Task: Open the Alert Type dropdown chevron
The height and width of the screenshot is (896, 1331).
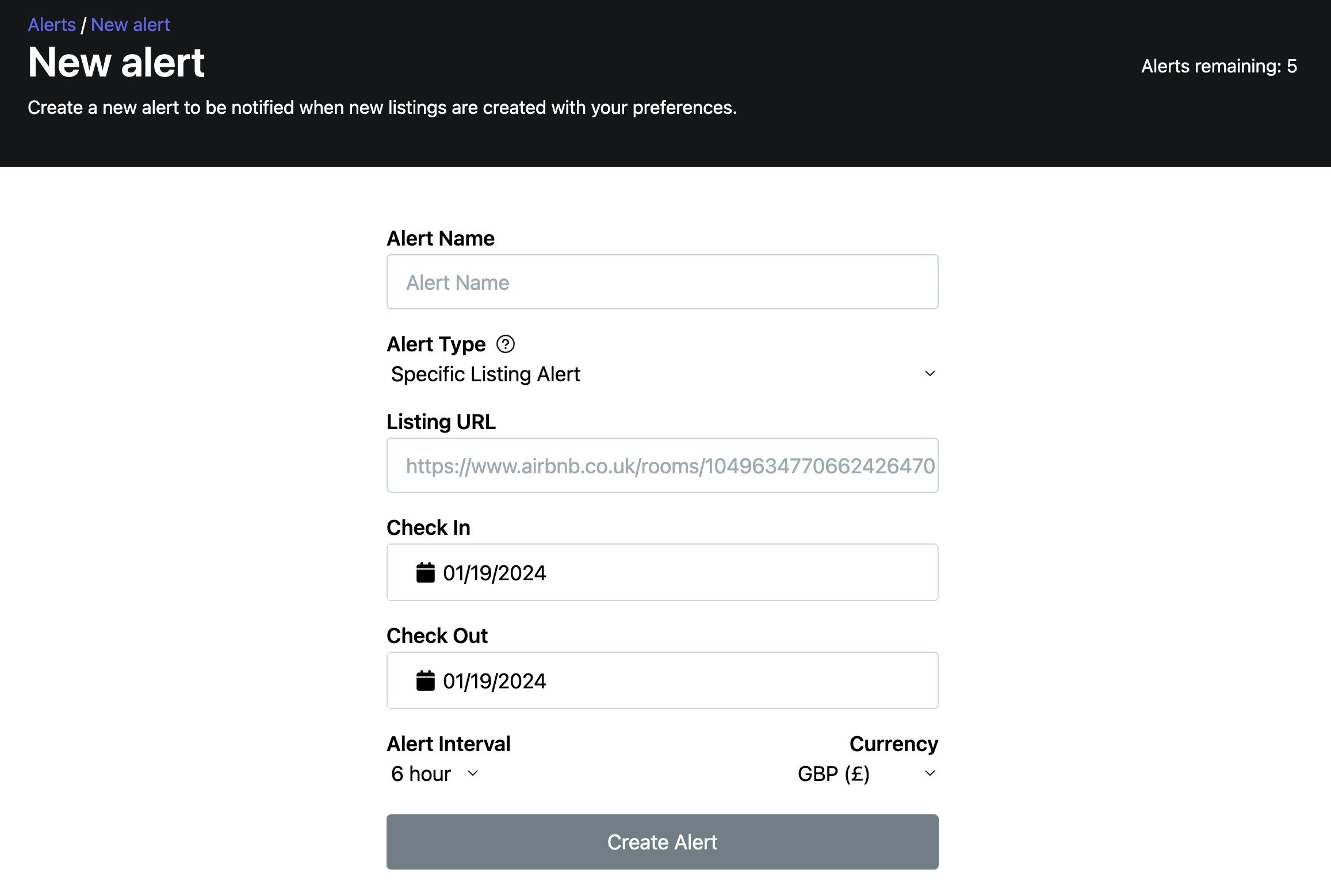Action: 930,374
